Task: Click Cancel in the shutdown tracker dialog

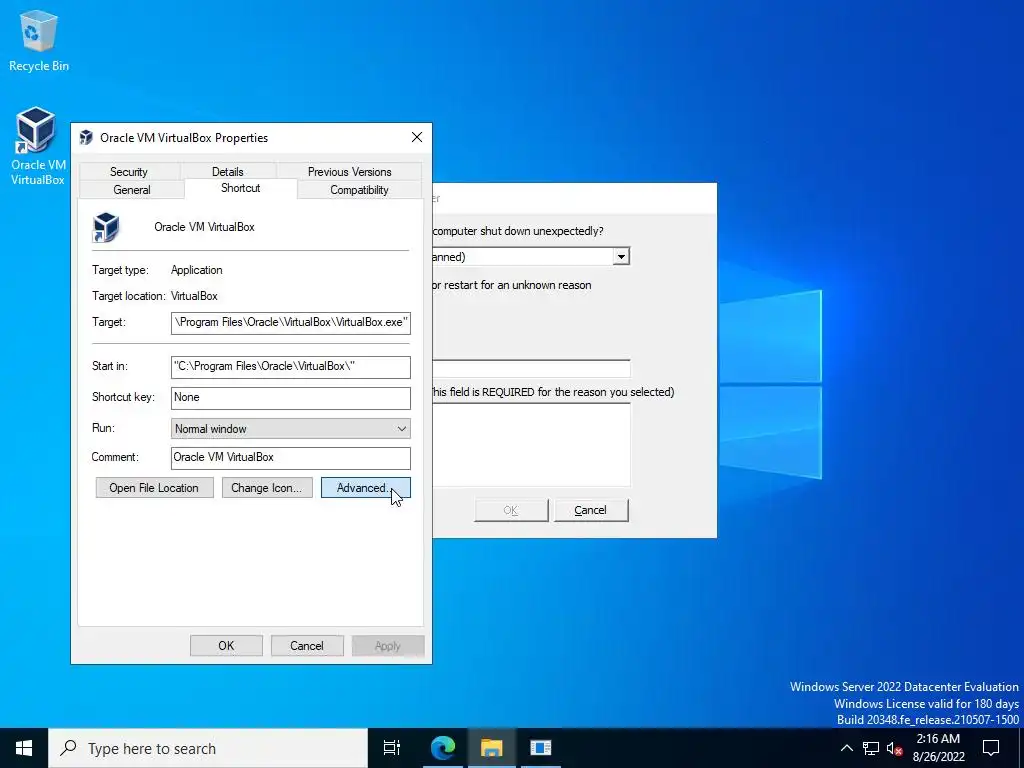Action: (x=591, y=511)
